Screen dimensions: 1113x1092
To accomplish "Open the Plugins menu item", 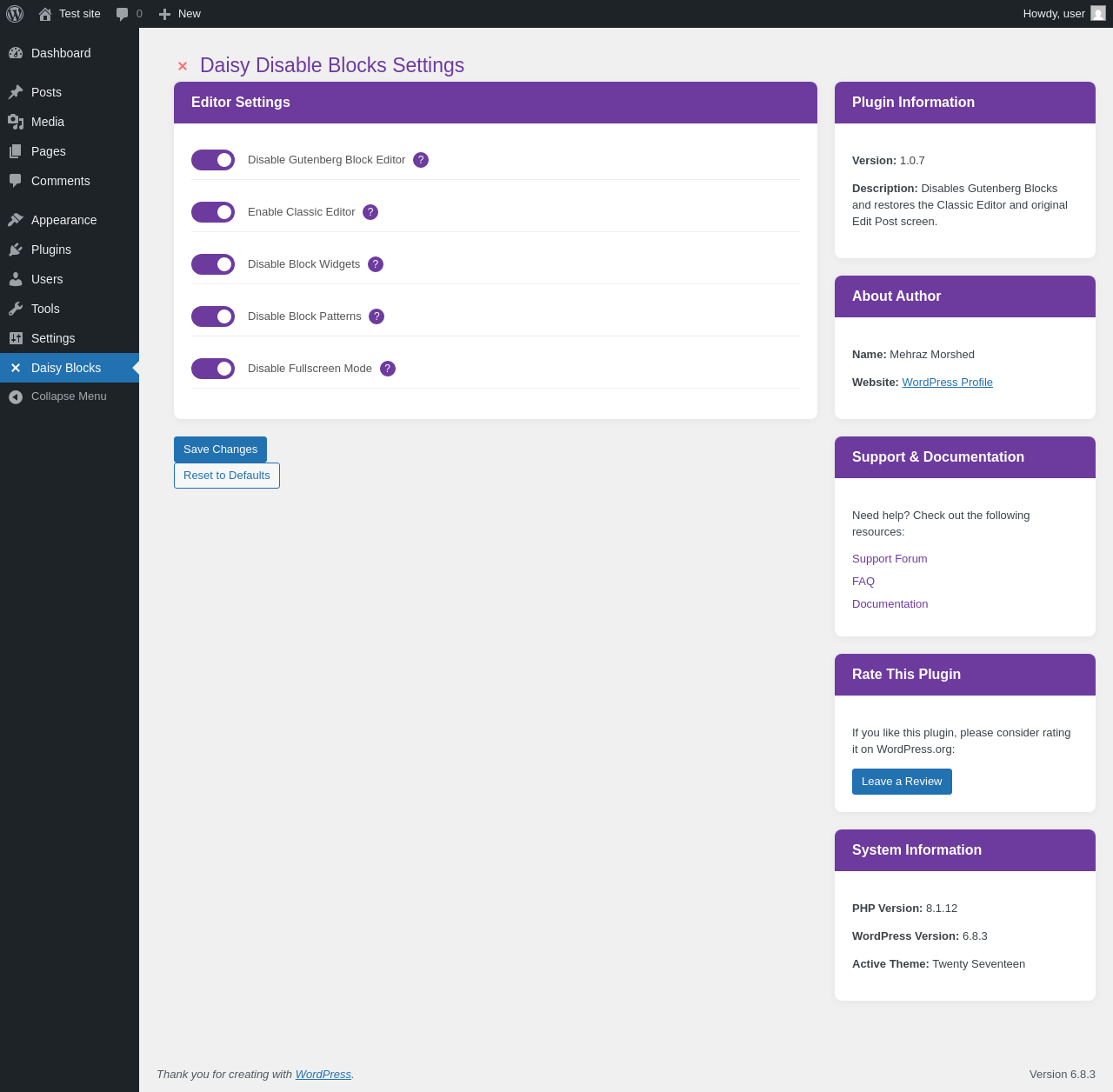I will [x=70, y=250].
